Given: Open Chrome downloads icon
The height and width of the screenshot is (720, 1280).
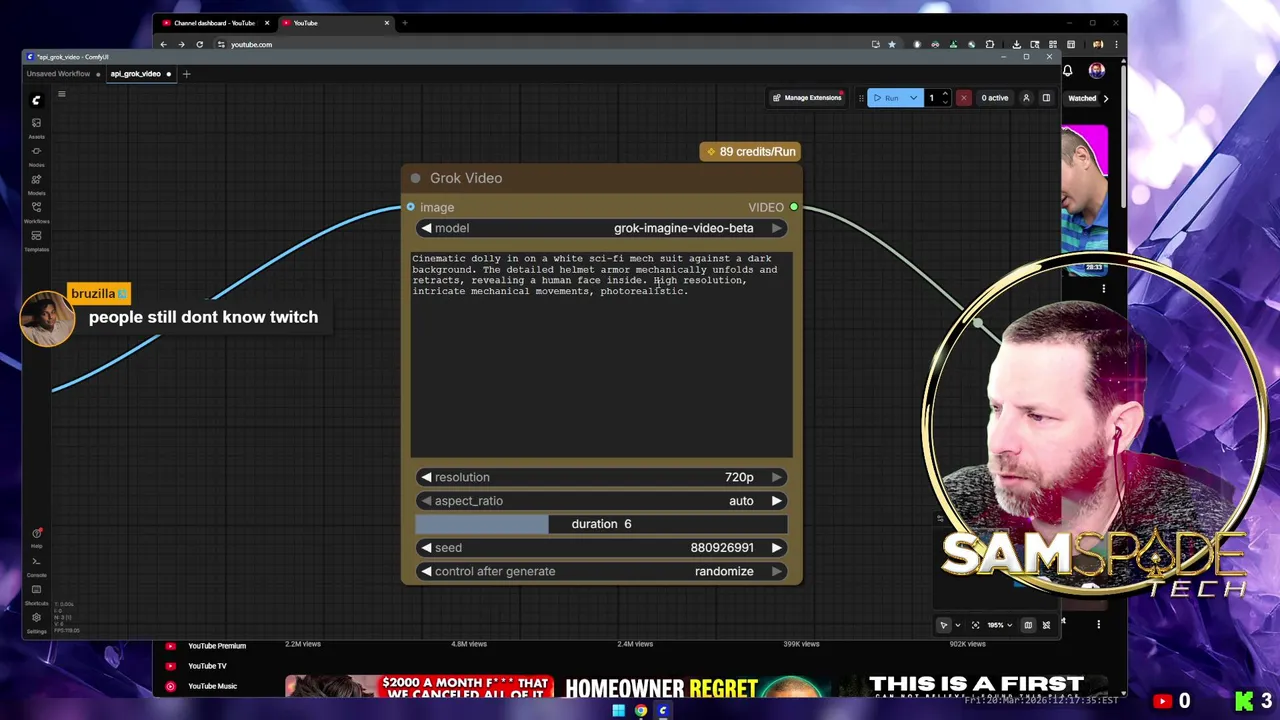Looking at the screenshot, I should tap(1016, 44).
